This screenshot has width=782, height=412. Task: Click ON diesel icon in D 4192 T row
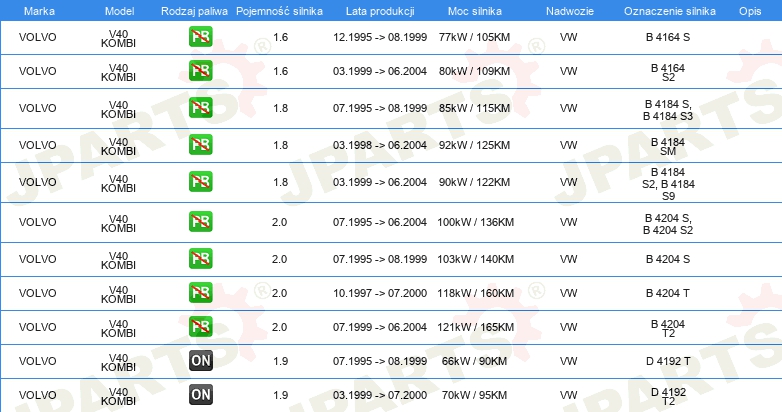coord(201,361)
